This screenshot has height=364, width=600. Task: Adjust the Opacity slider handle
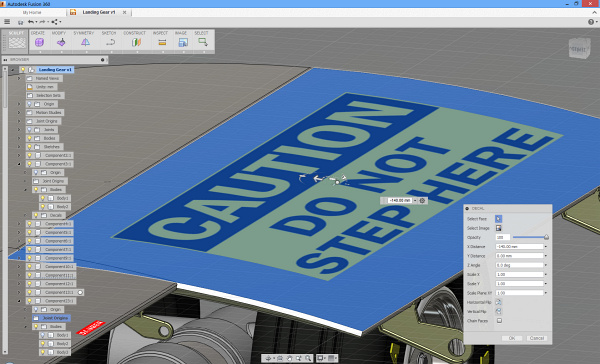(x=546, y=237)
